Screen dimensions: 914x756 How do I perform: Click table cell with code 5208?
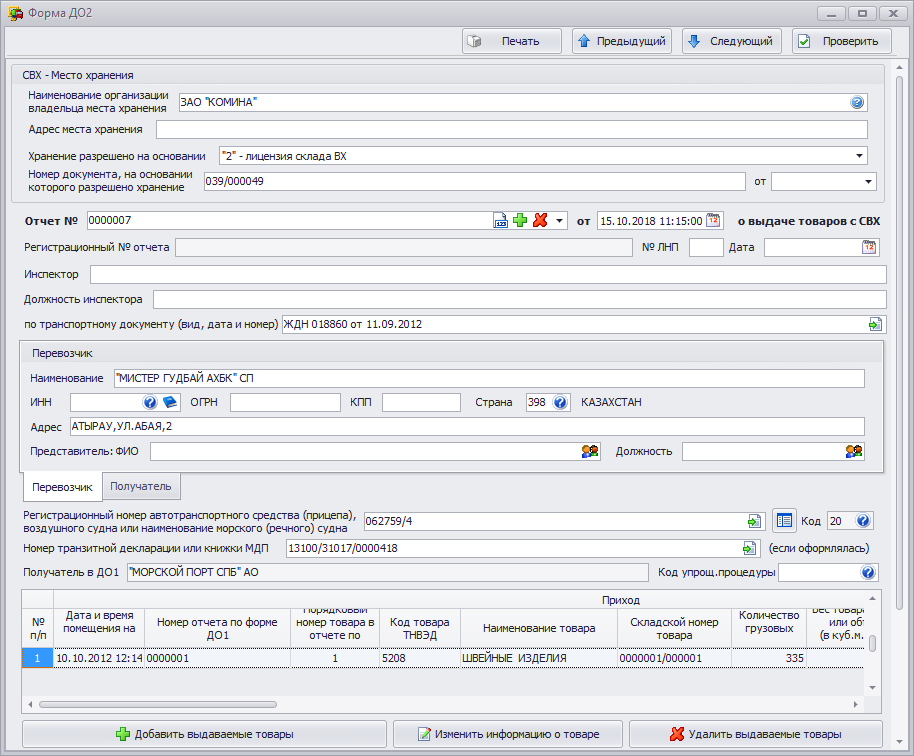(x=420, y=658)
